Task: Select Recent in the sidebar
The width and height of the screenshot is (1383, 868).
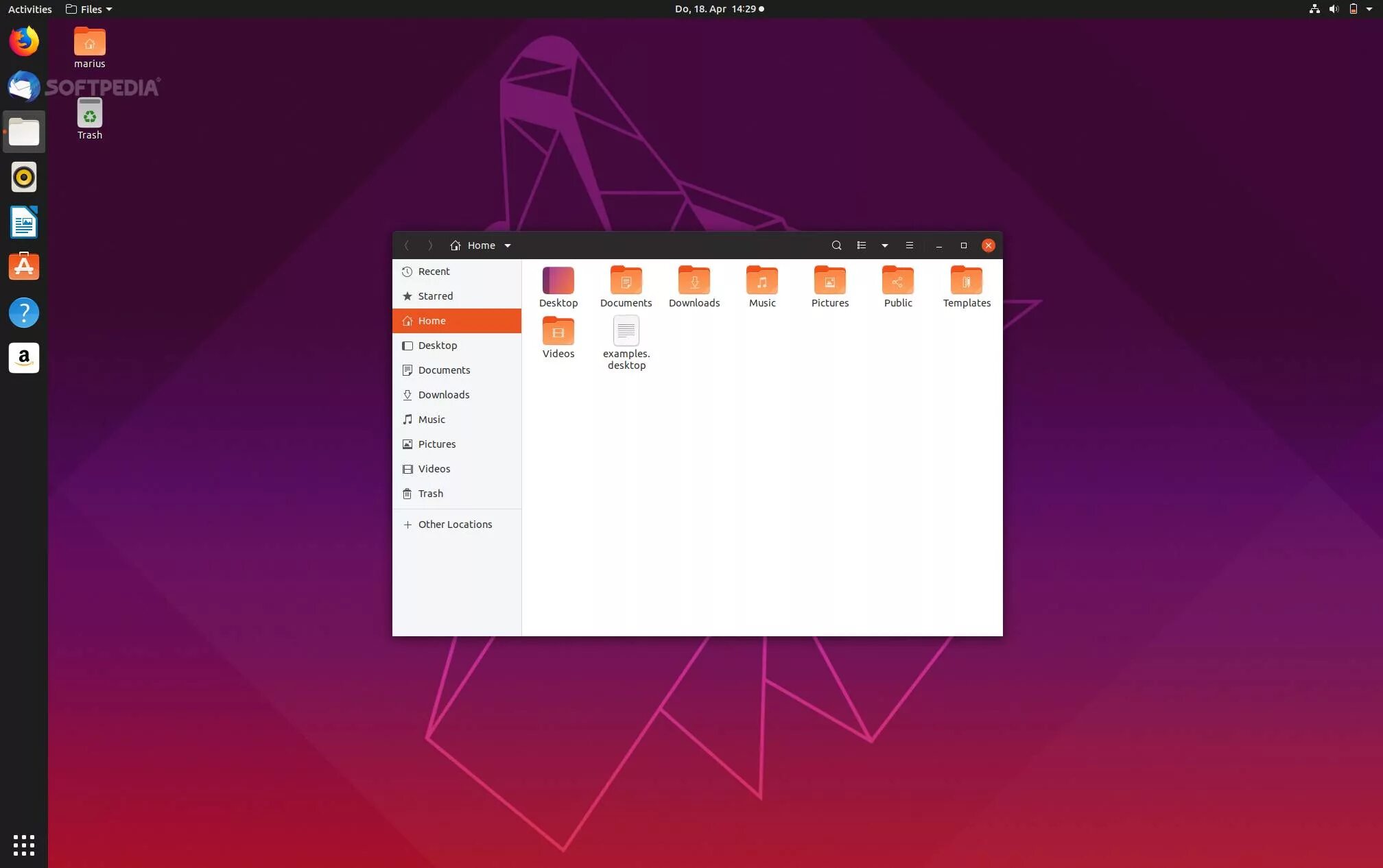Action: point(434,272)
